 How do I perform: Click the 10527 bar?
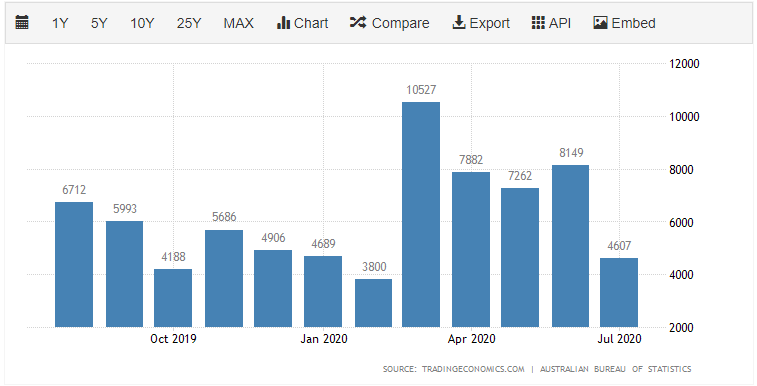click(421, 215)
